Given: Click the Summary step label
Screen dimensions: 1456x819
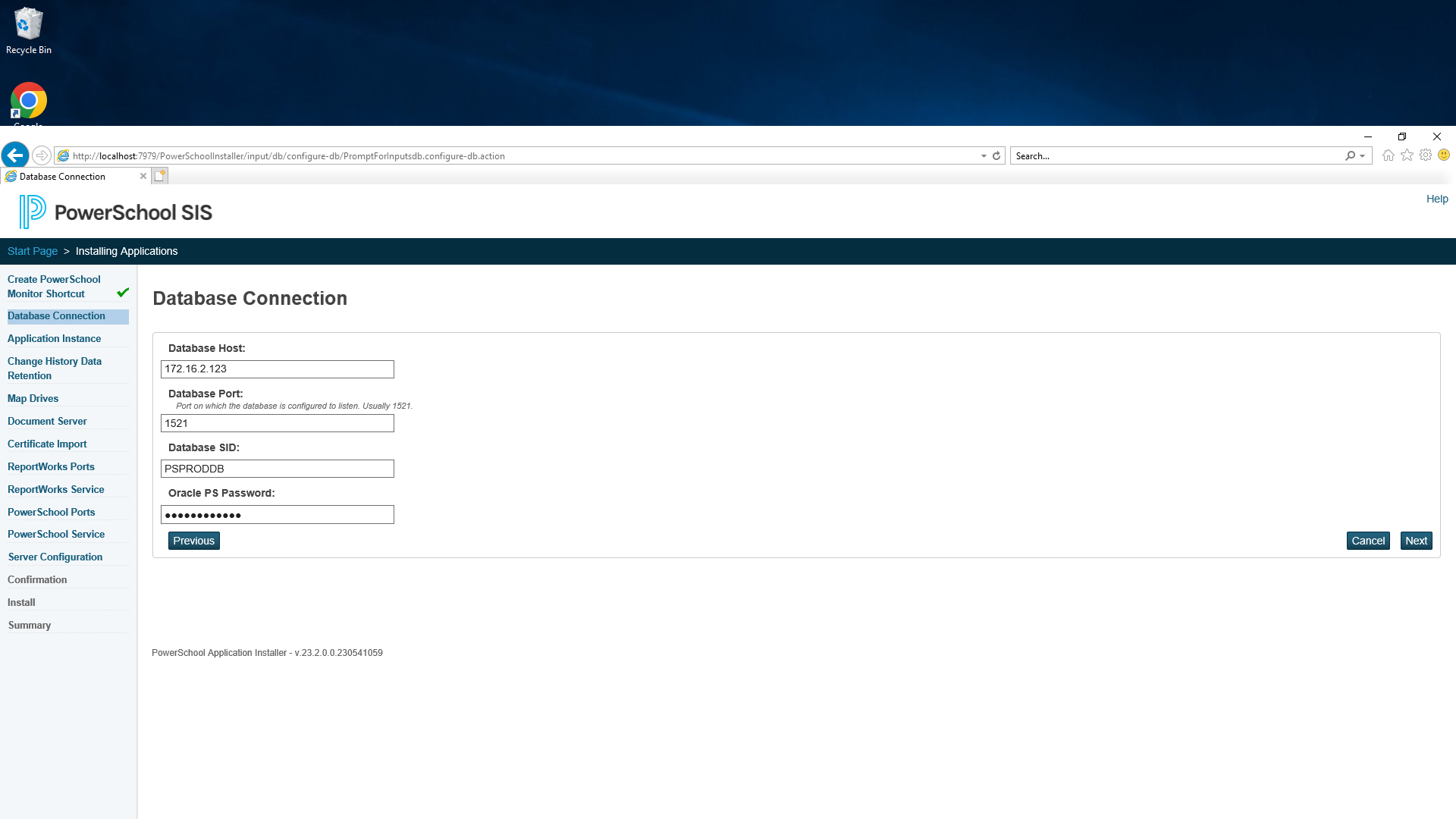Looking at the screenshot, I should (30, 626).
